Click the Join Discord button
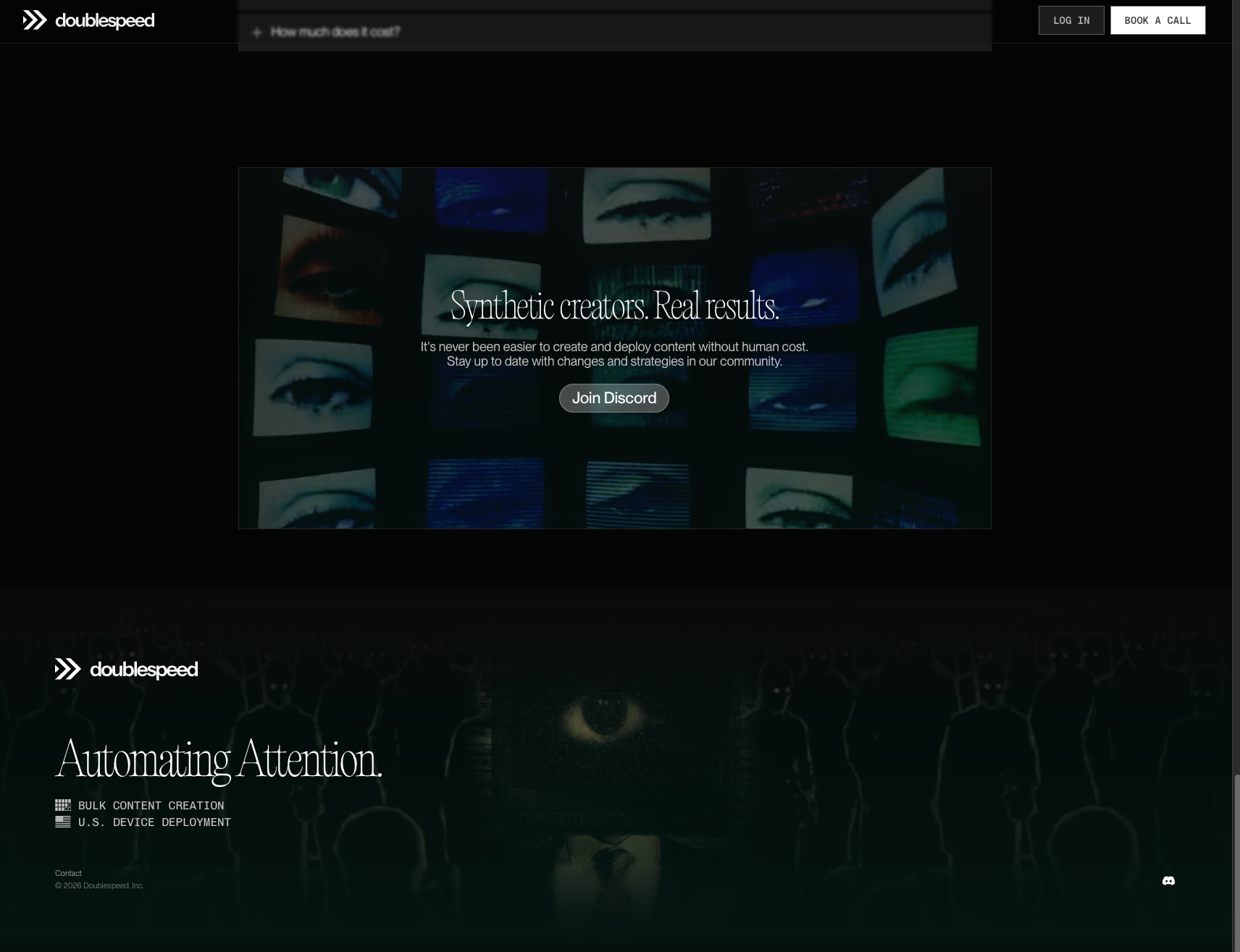Image resolution: width=1240 pixels, height=952 pixels. point(613,398)
